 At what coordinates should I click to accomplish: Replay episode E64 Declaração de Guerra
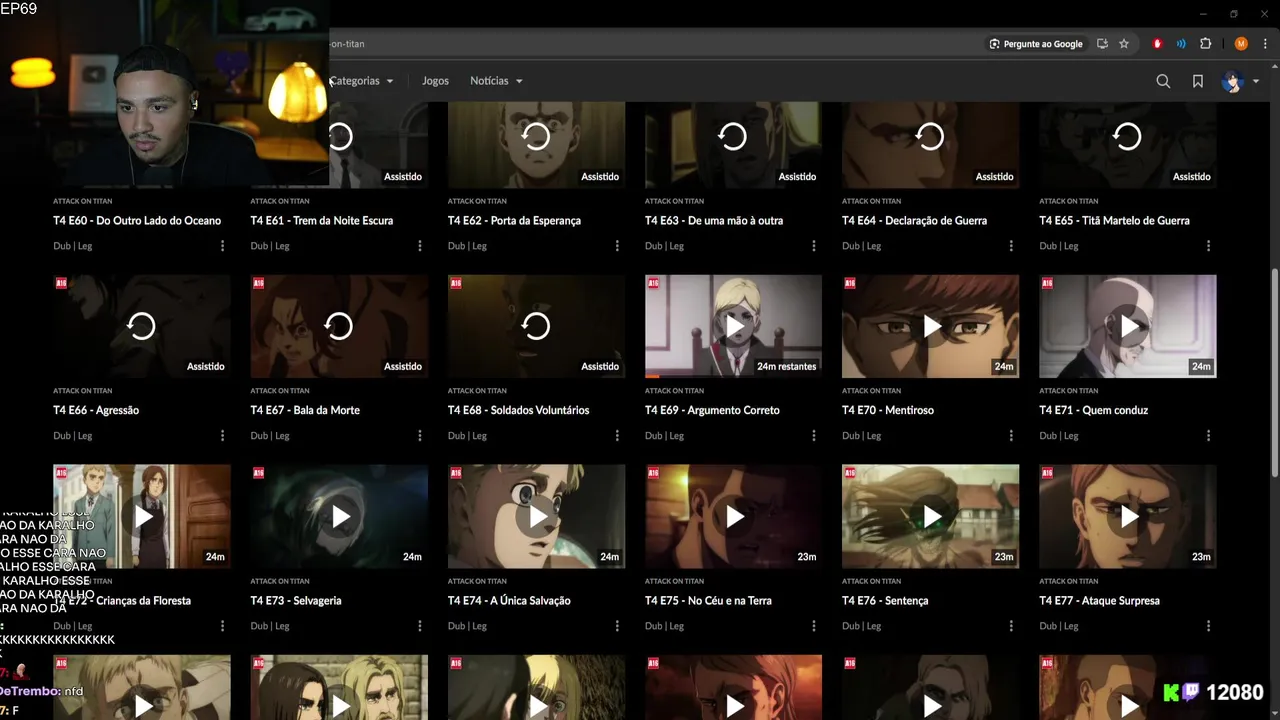[x=930, y=137]
